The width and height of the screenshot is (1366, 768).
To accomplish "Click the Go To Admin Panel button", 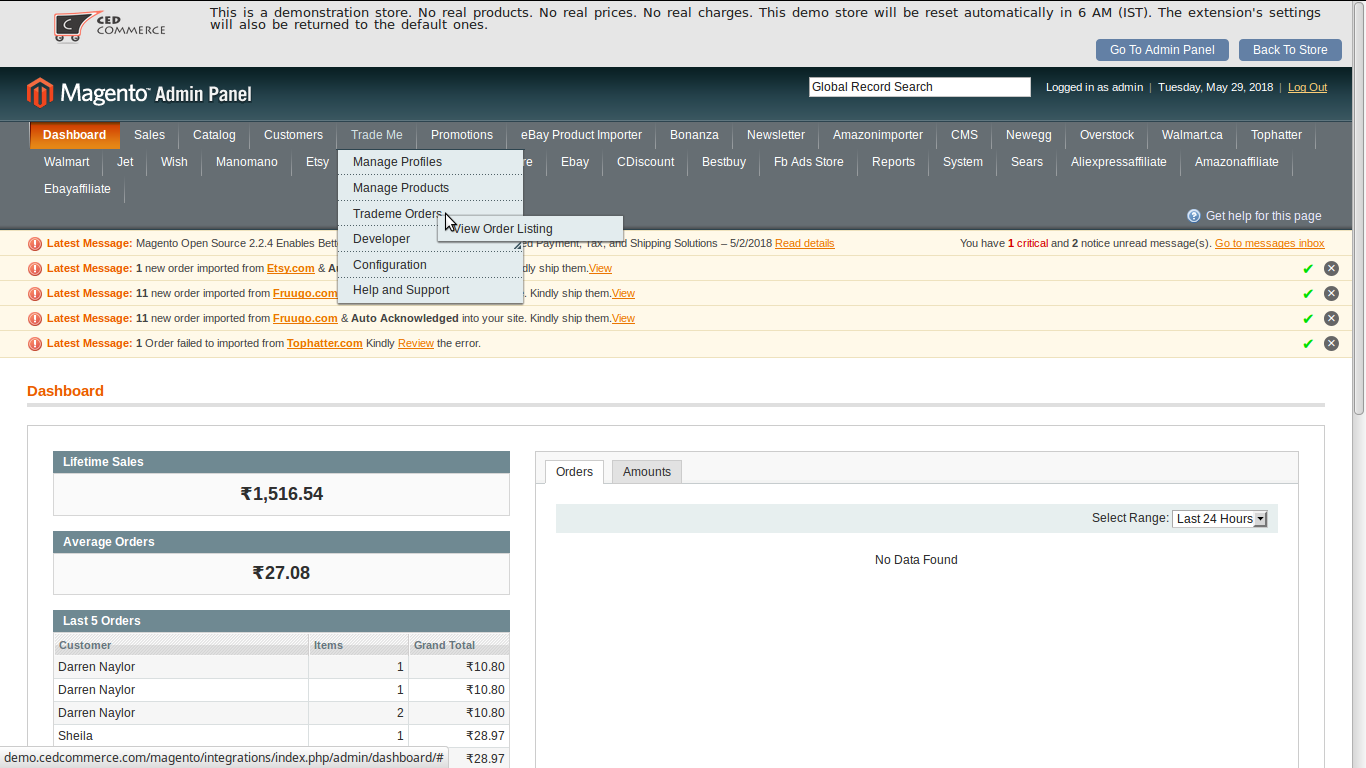I will tap(1162, 50).
